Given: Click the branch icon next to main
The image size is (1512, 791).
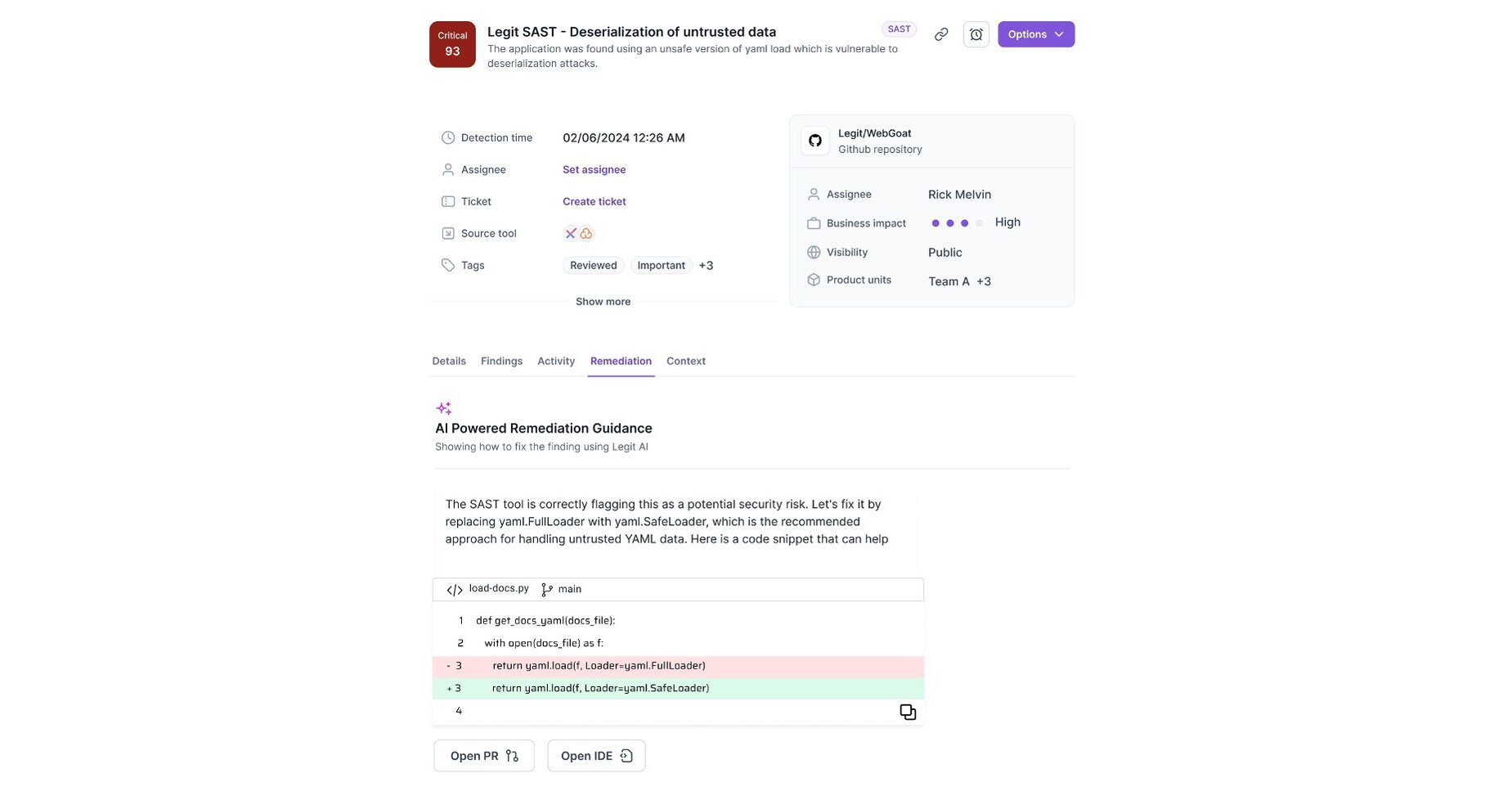Looking at the screenshot, I should [x=545, y=589].
